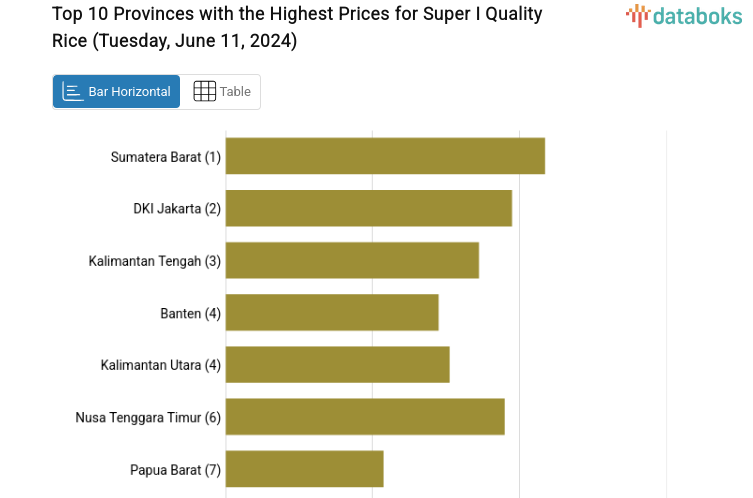
Task: Switch to the Bar Horizontal view
Action: coord(117,92)
